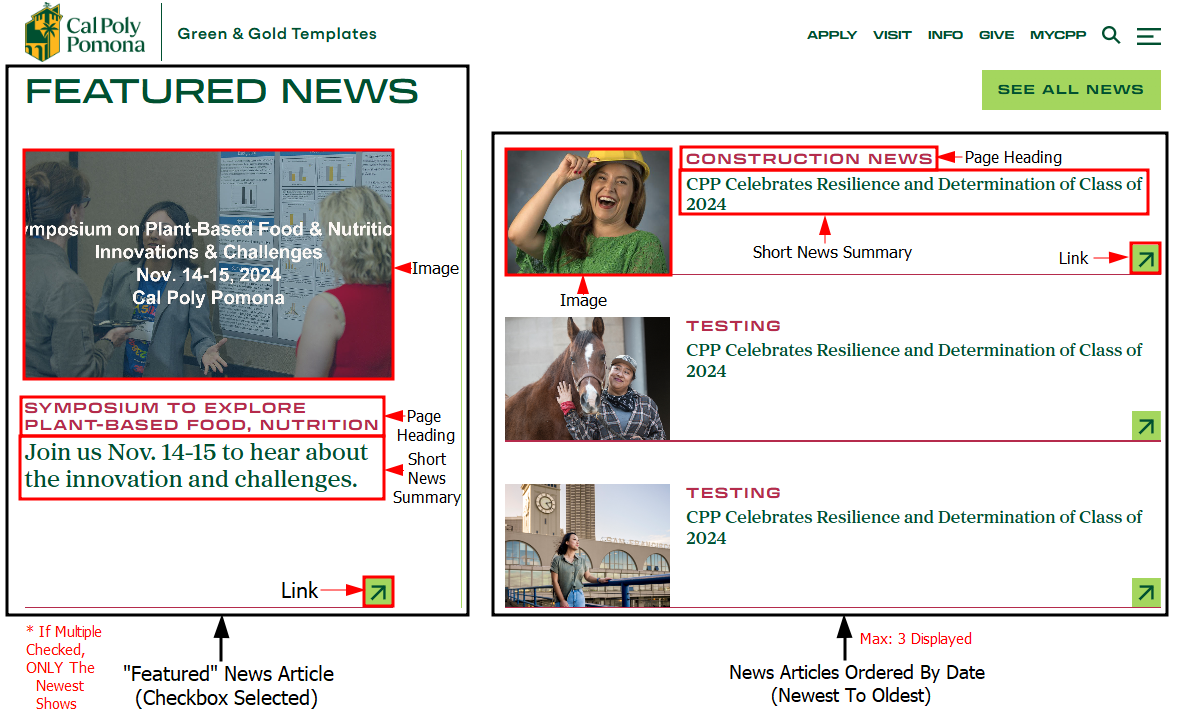Click the Construction News article arrow icon

[x=1146, y=259]
